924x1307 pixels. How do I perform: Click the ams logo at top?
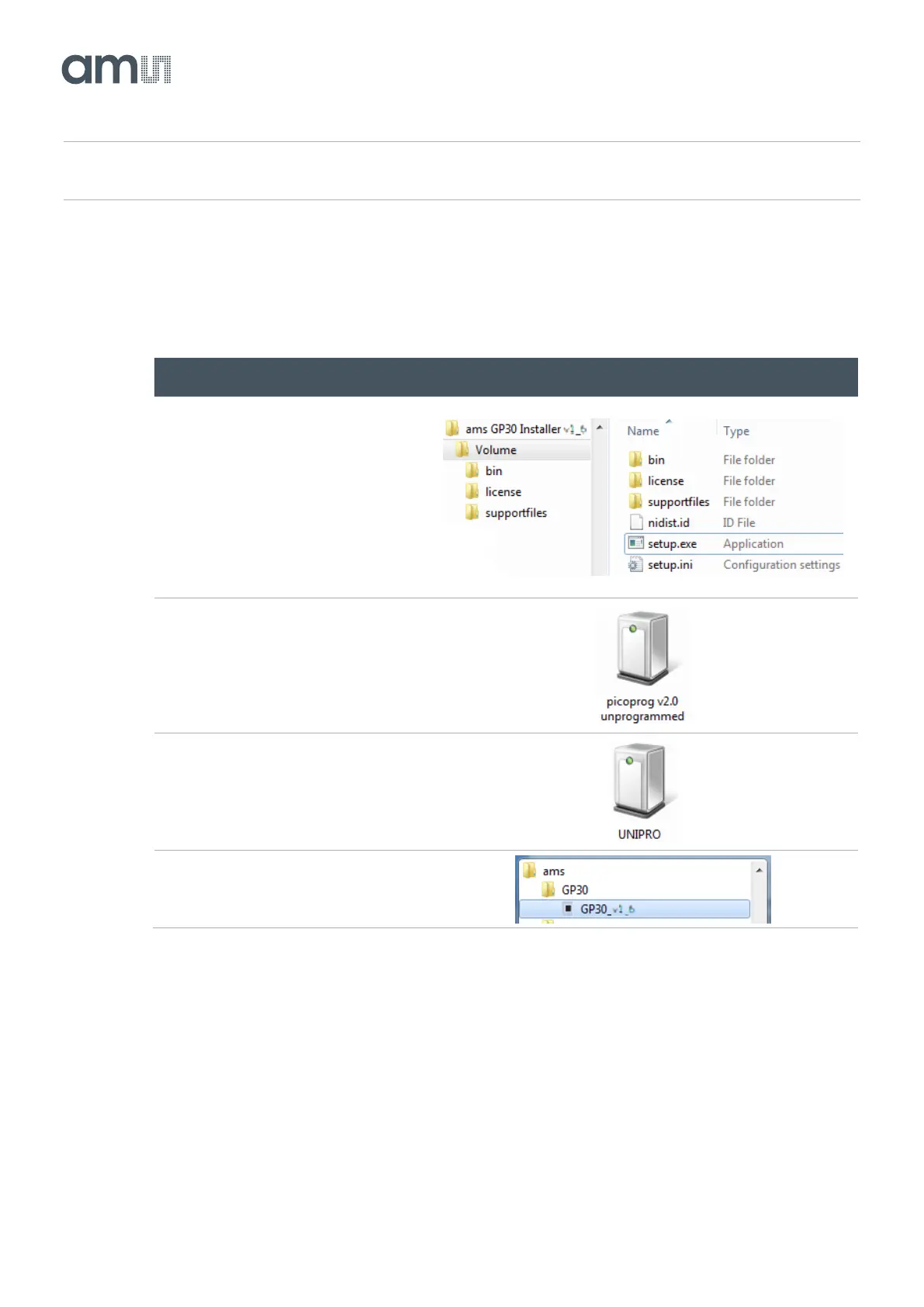[116, 69]
